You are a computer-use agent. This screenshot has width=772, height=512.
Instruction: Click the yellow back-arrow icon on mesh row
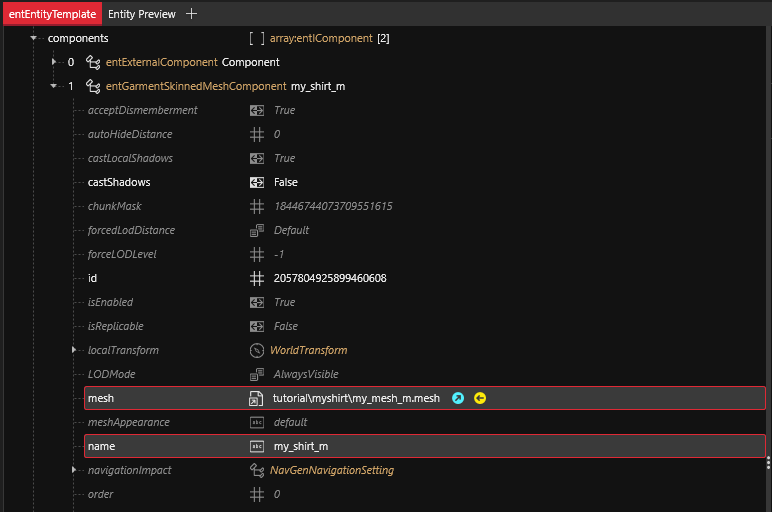click(480, 398)
